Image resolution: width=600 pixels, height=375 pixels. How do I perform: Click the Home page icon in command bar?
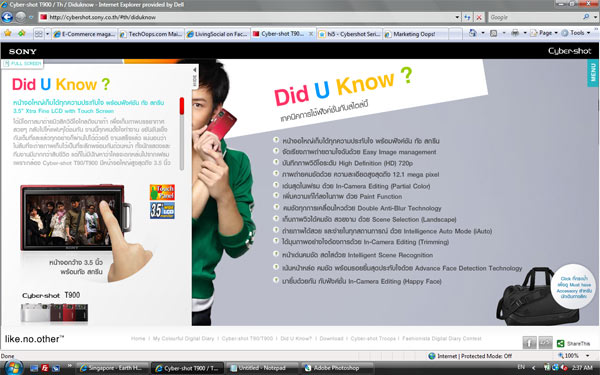tap(473, 33)
